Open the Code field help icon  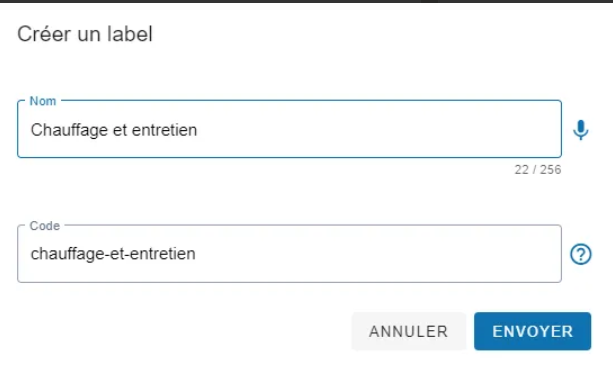581,254
